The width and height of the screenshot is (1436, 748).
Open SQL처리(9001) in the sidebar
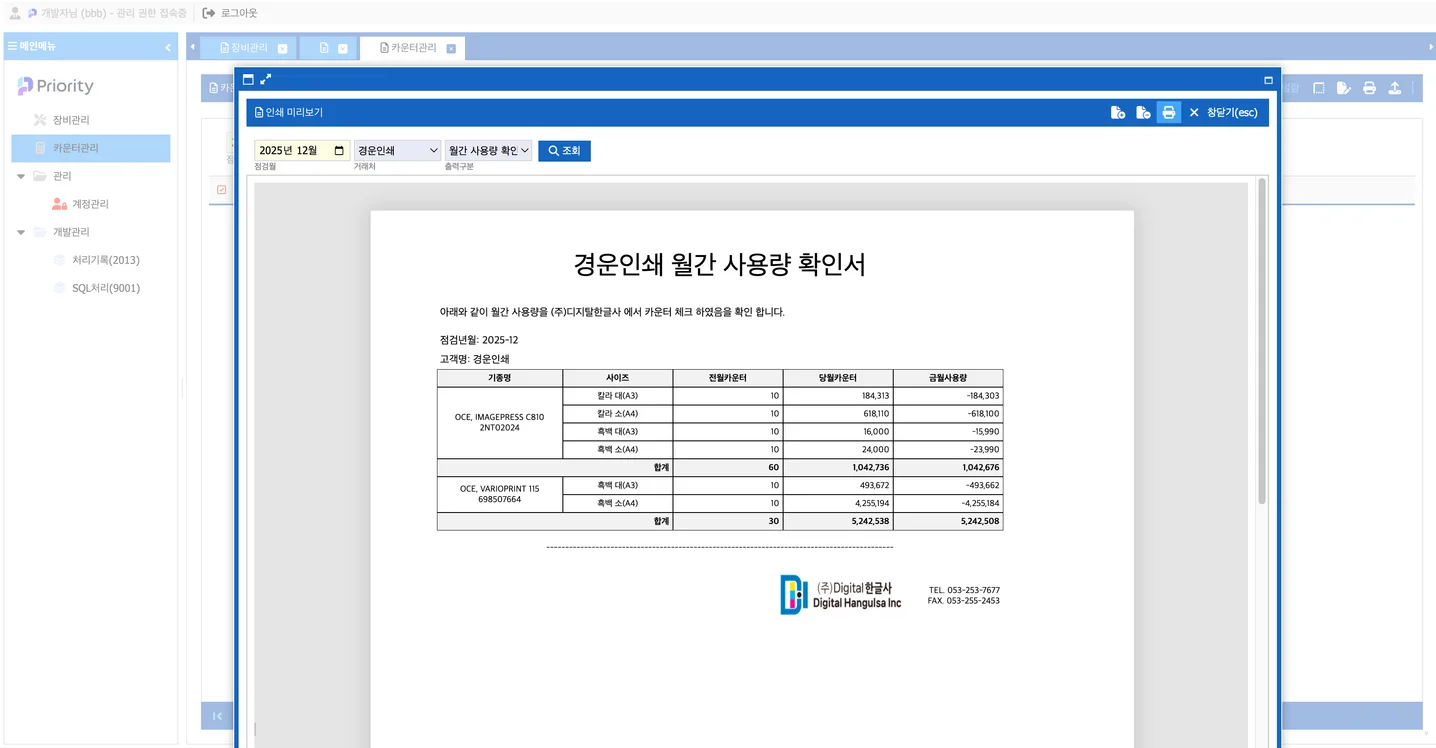point(106,288)
